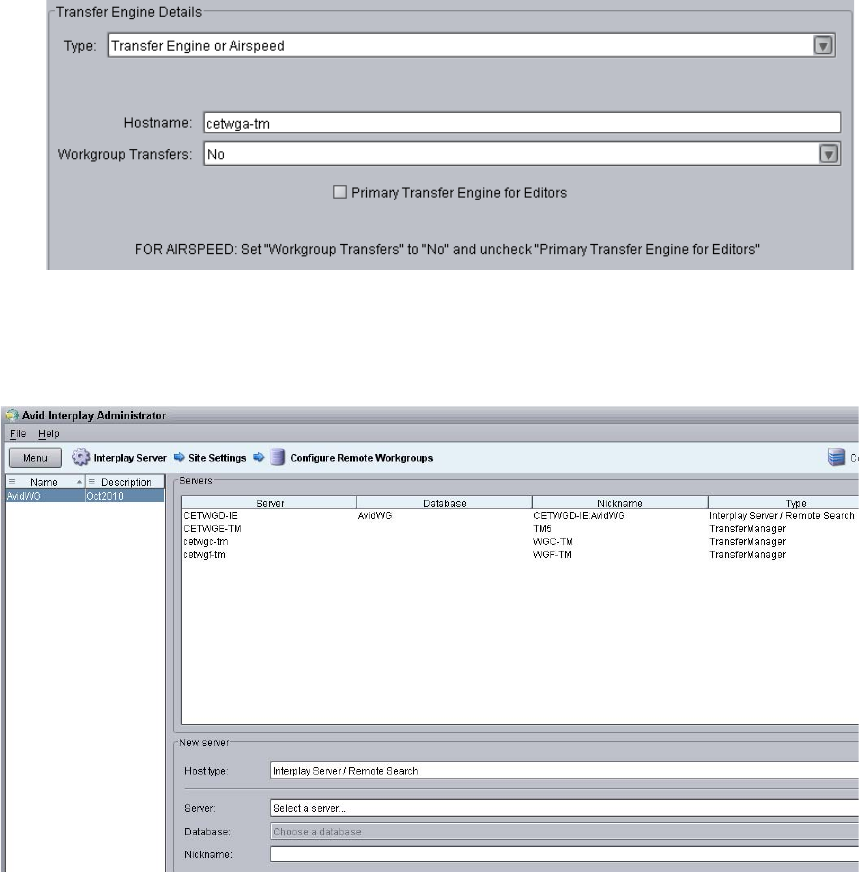Click the Choose a database combo box

point(564,831)
